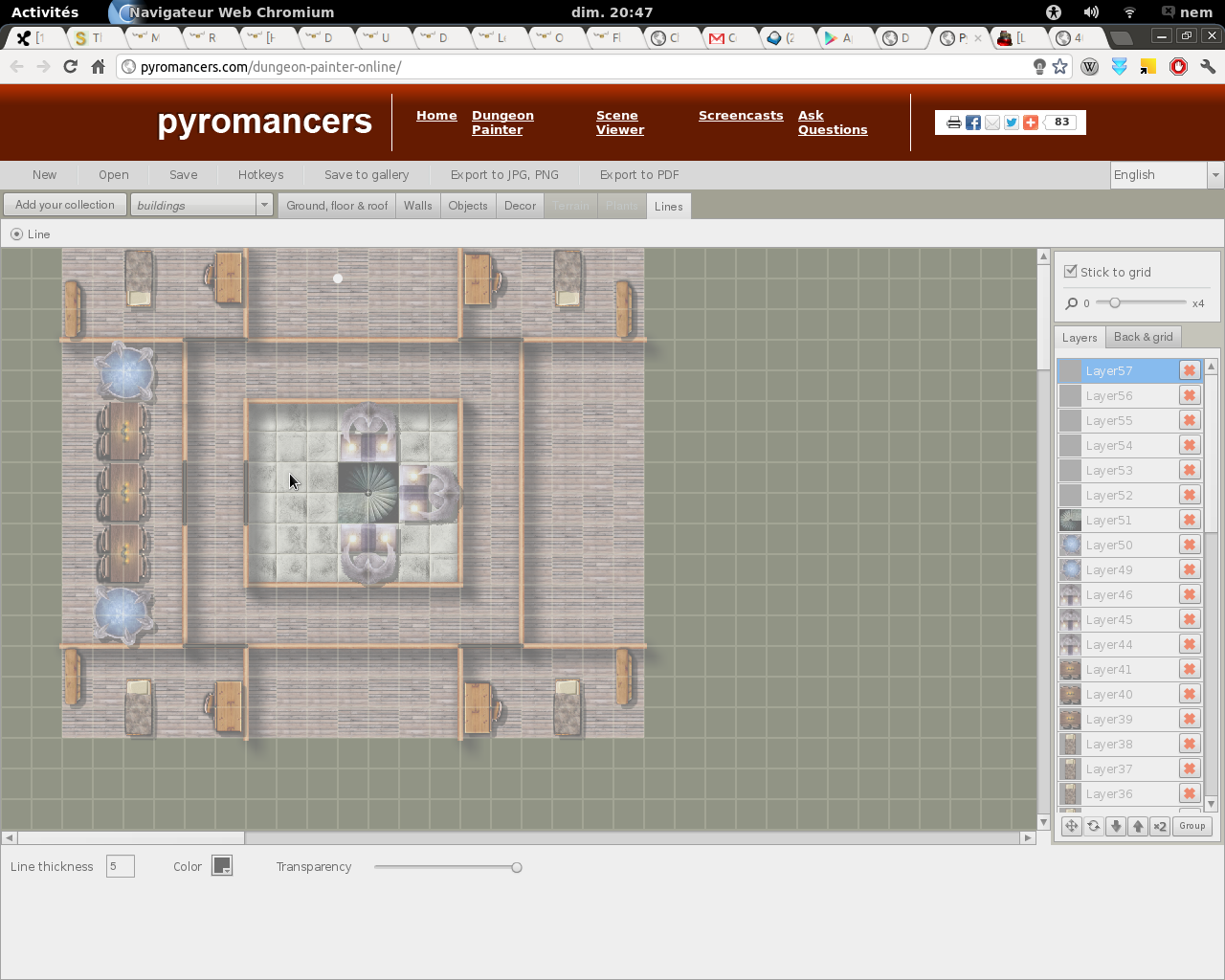1225x980 pixels.
Task: Switch to the Back & grid tab
Action: pos(1143,337)
